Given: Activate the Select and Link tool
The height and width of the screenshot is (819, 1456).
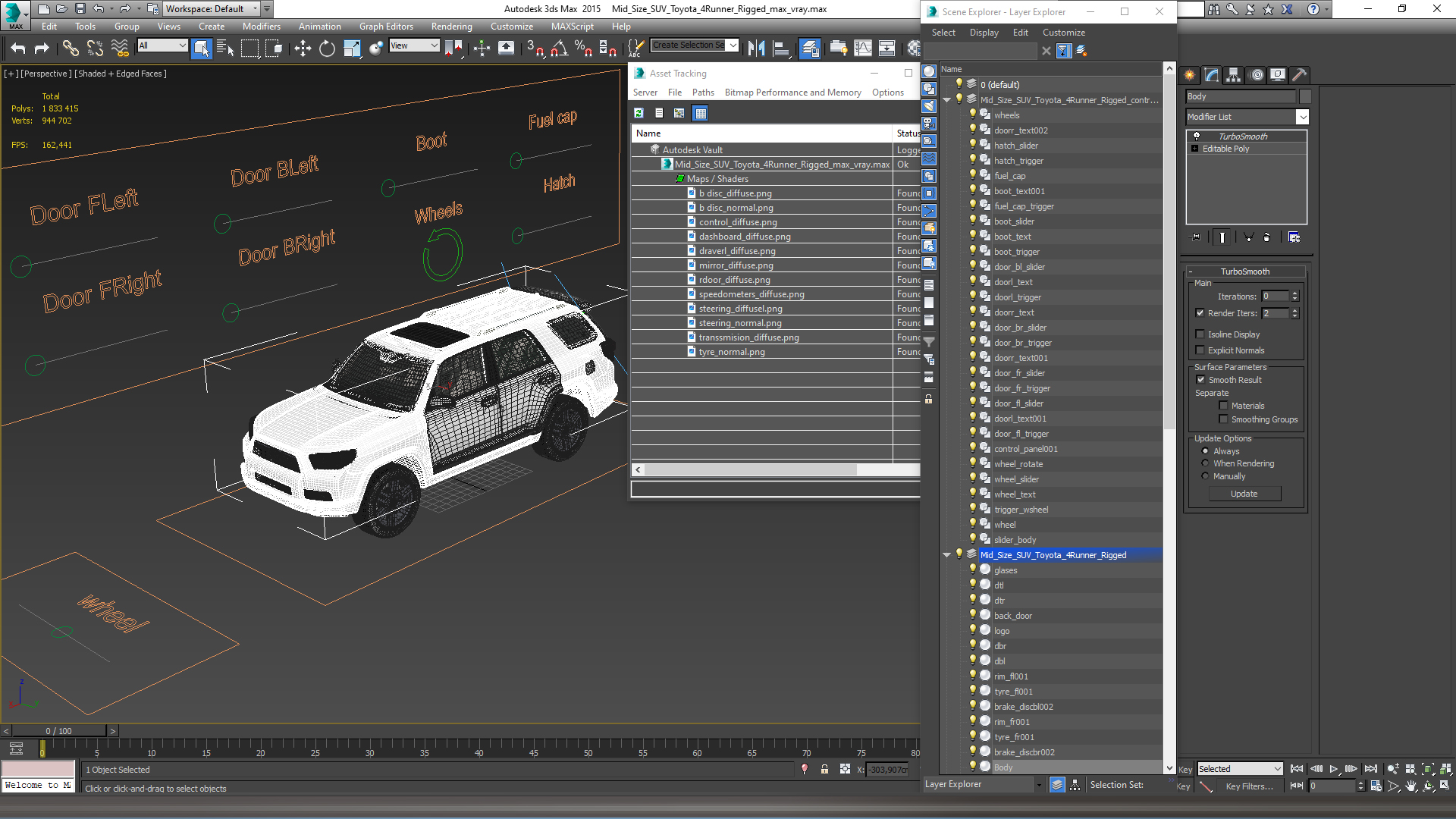Looking at the screenshot, I should (x=71, y=49).
